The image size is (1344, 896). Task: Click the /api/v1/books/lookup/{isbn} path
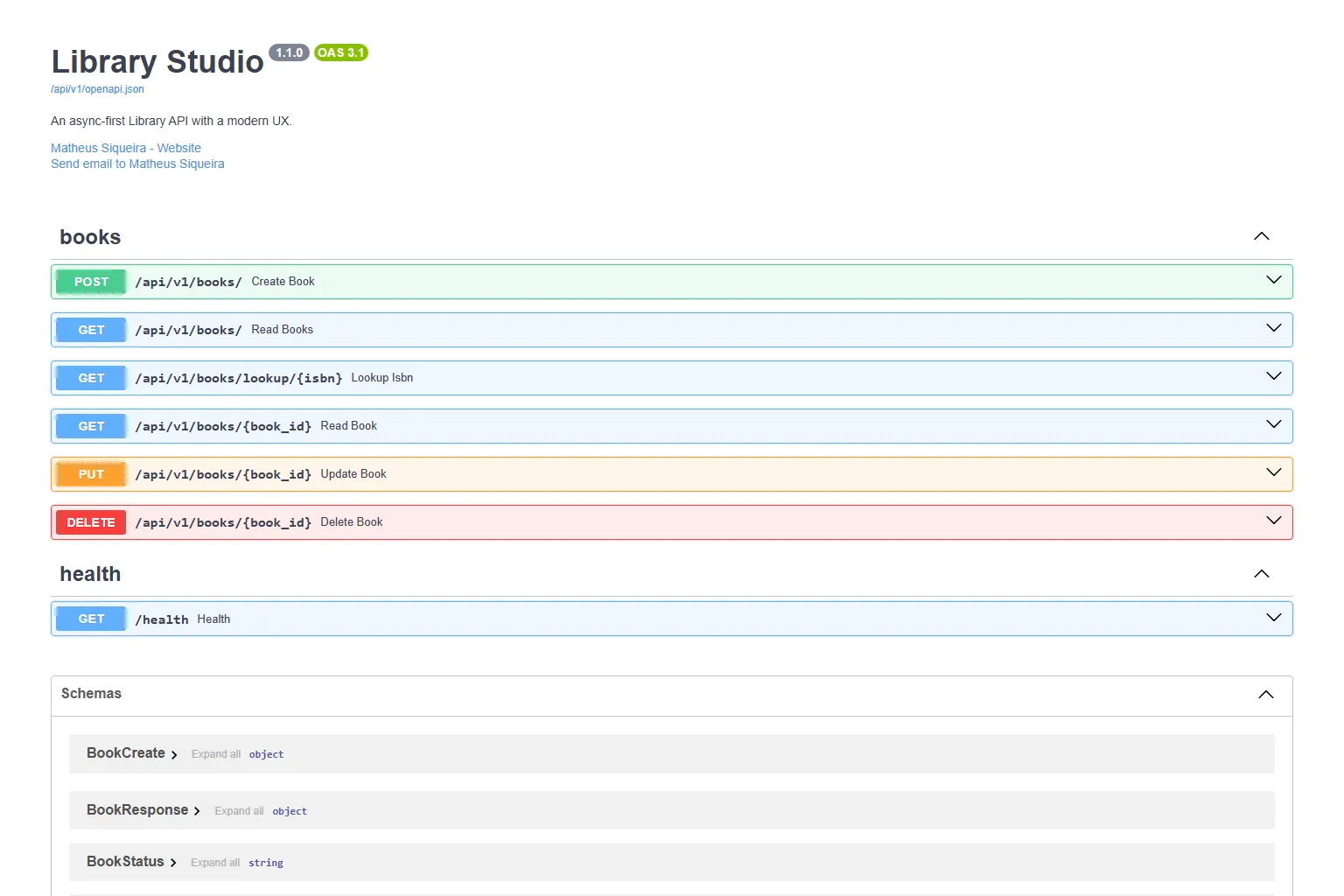(x=239, y=378)
